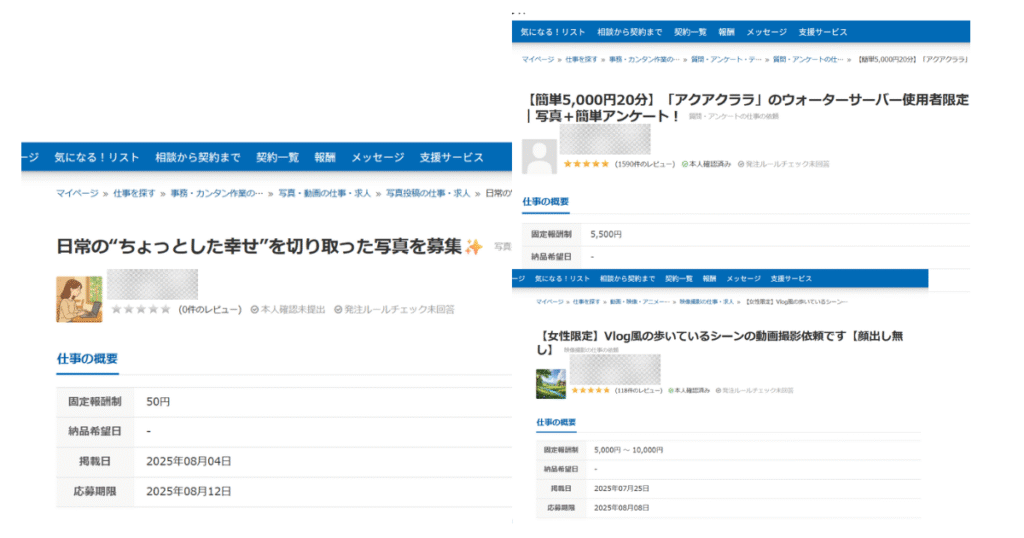
Task: Open 相談から契約まで in the Vlog page menu
Action: (x=628, y=279)
